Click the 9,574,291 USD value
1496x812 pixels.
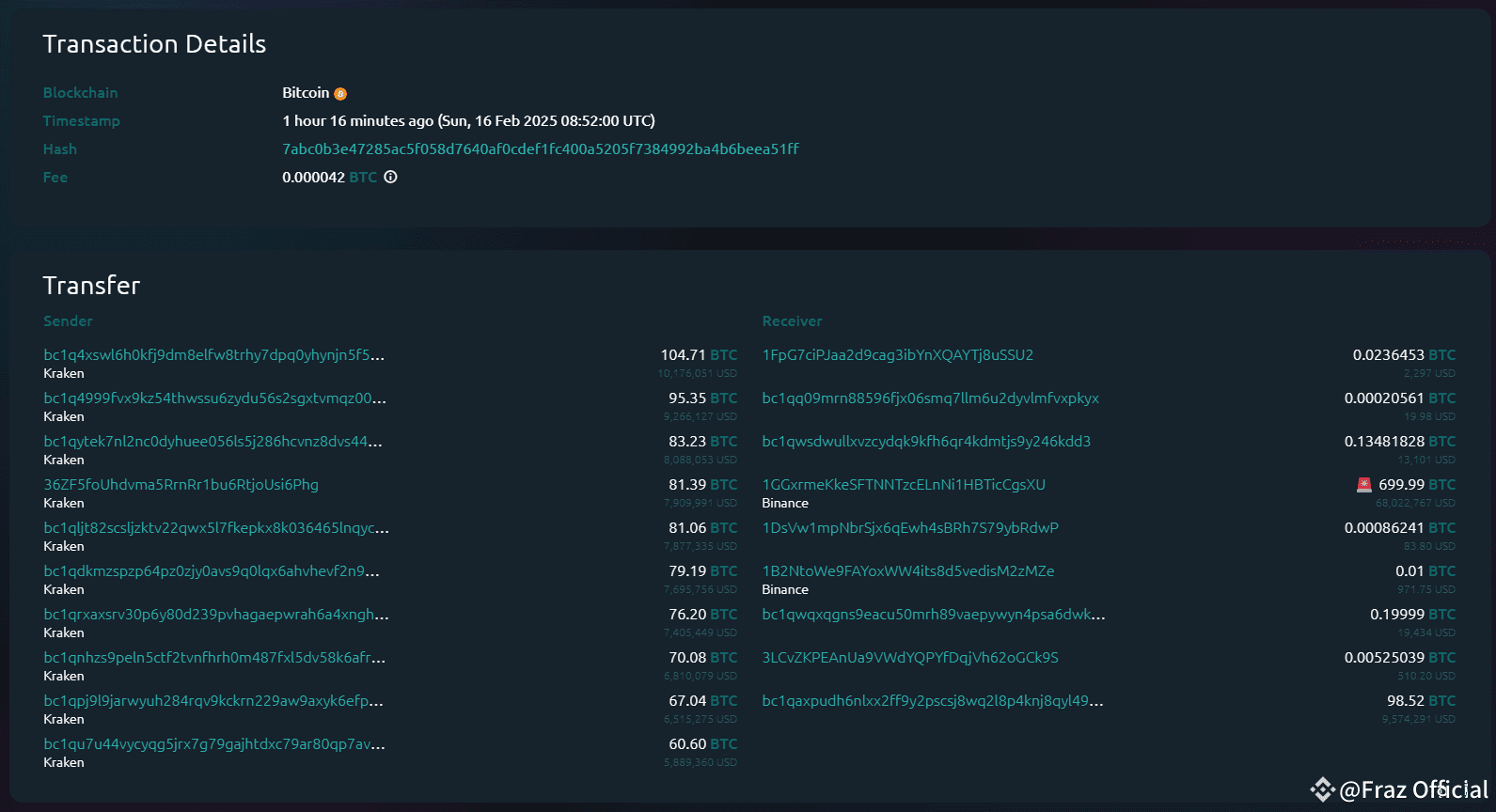[1418, 719]
